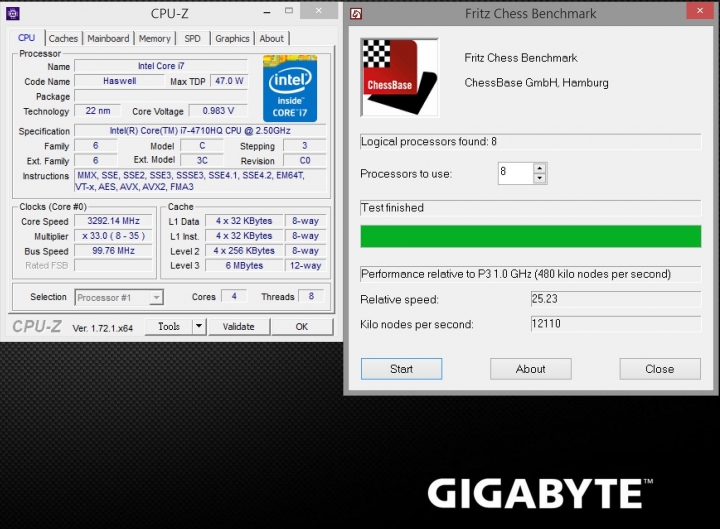Click the Kilo nodes per second value 12110
This screenshot has height=529, width=720.
point(616,324)
